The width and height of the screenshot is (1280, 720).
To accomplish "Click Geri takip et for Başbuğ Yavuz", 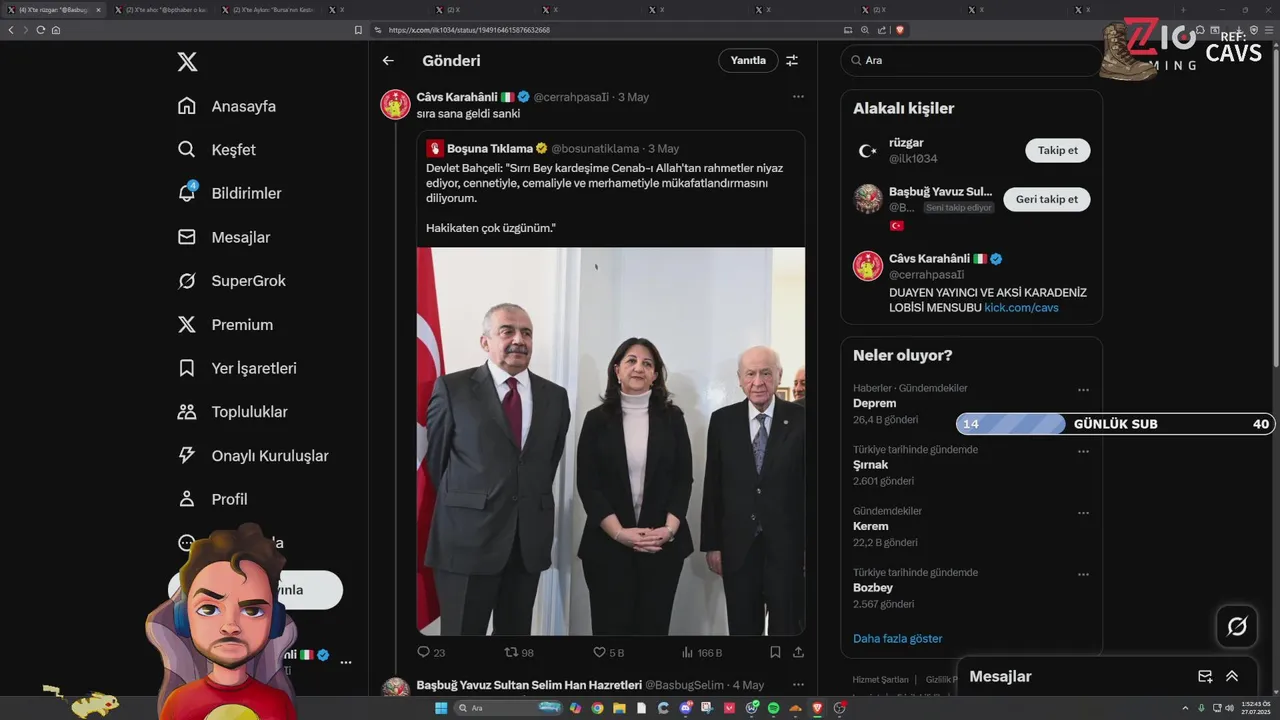I will [x=1047, y=199].
